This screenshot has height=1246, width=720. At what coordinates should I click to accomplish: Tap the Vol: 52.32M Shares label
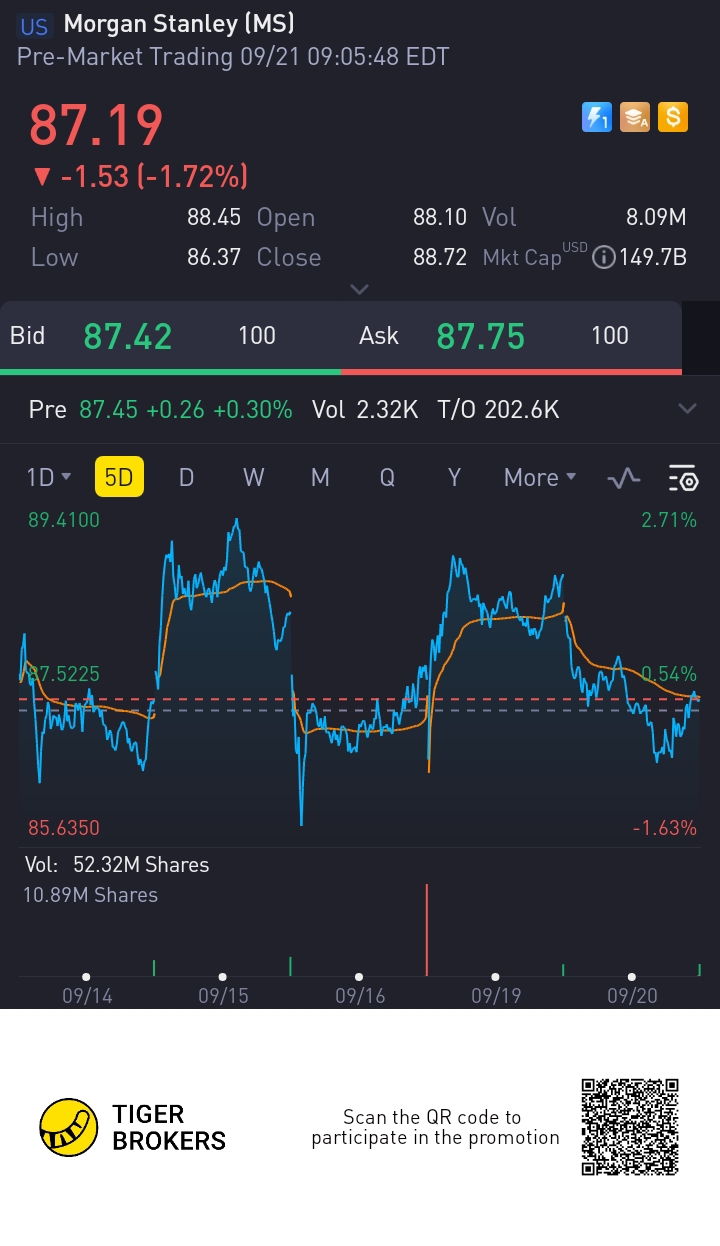(x=117, y=865)
